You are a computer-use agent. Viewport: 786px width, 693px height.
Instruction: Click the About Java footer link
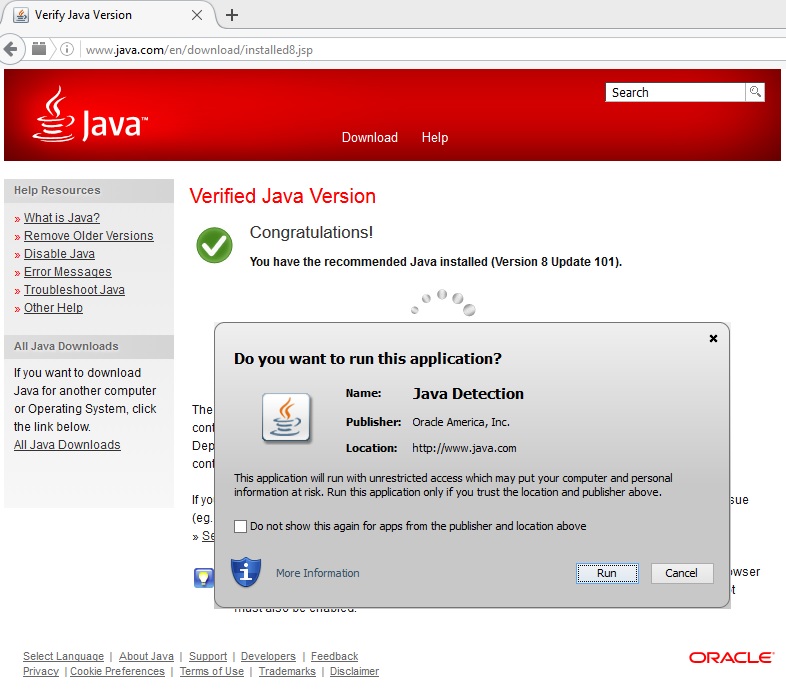point(146,656)
